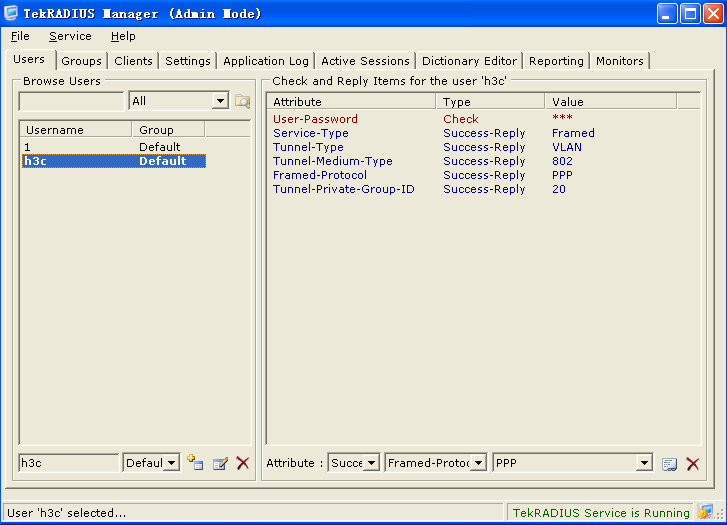This screenshot has width=727, height=525.
Task: Click the add/update attribute icon
Action: coord(670,463)
